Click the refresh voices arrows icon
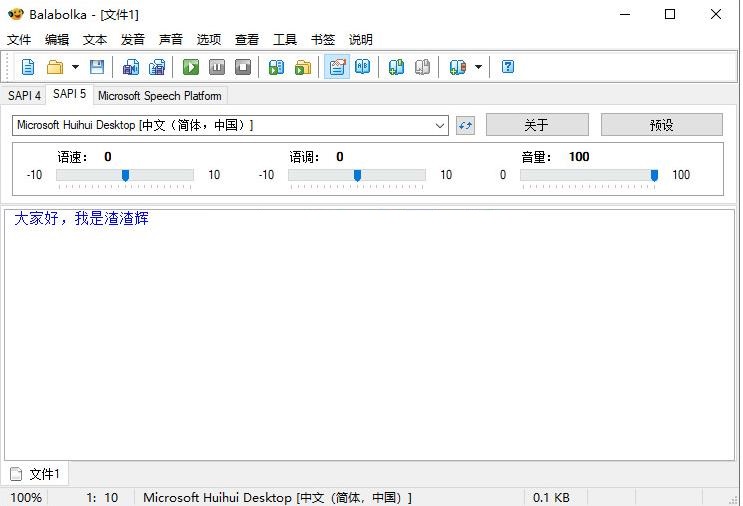Screen dimensions: 743x506 [x=465, y=126]
